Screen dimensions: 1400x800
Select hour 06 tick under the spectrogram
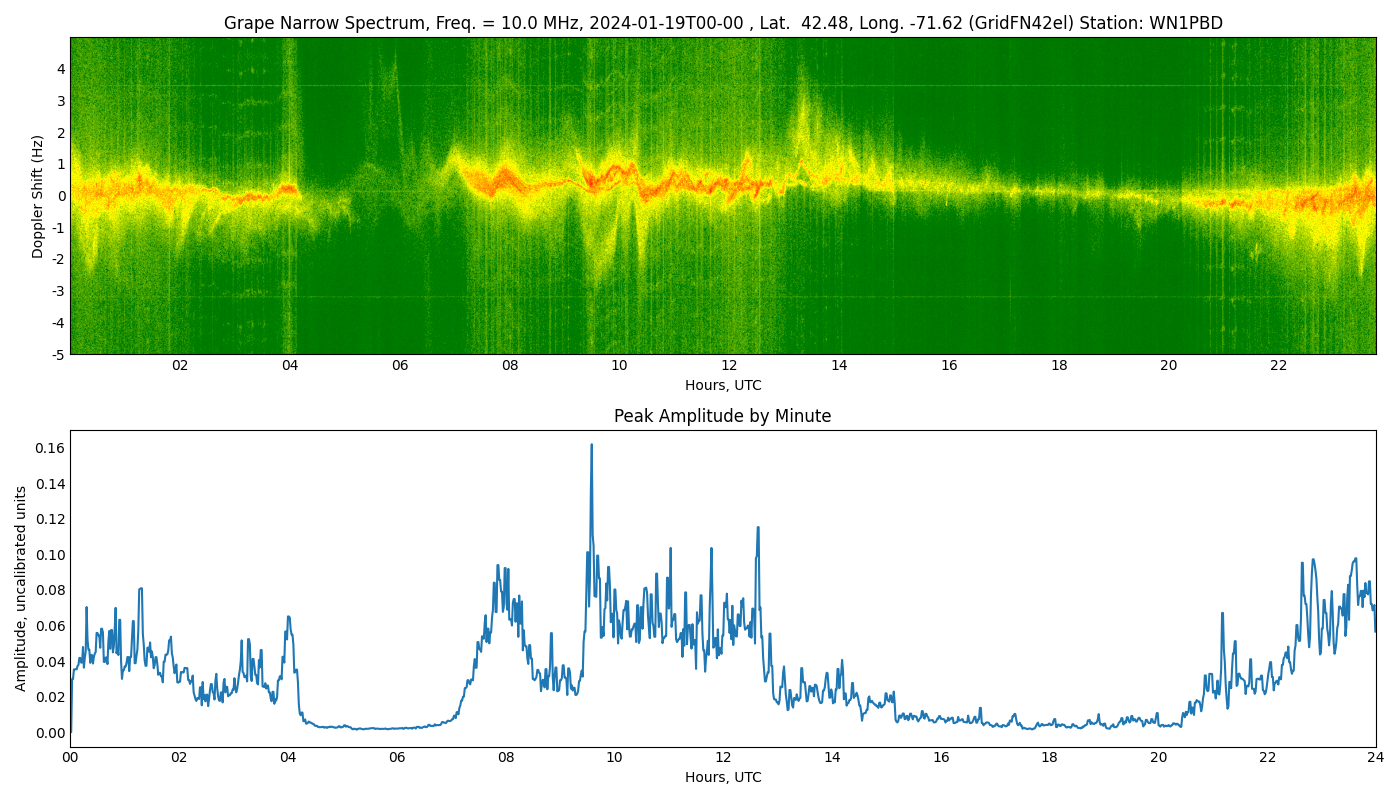pyautogui.click(x=400, y=366)
